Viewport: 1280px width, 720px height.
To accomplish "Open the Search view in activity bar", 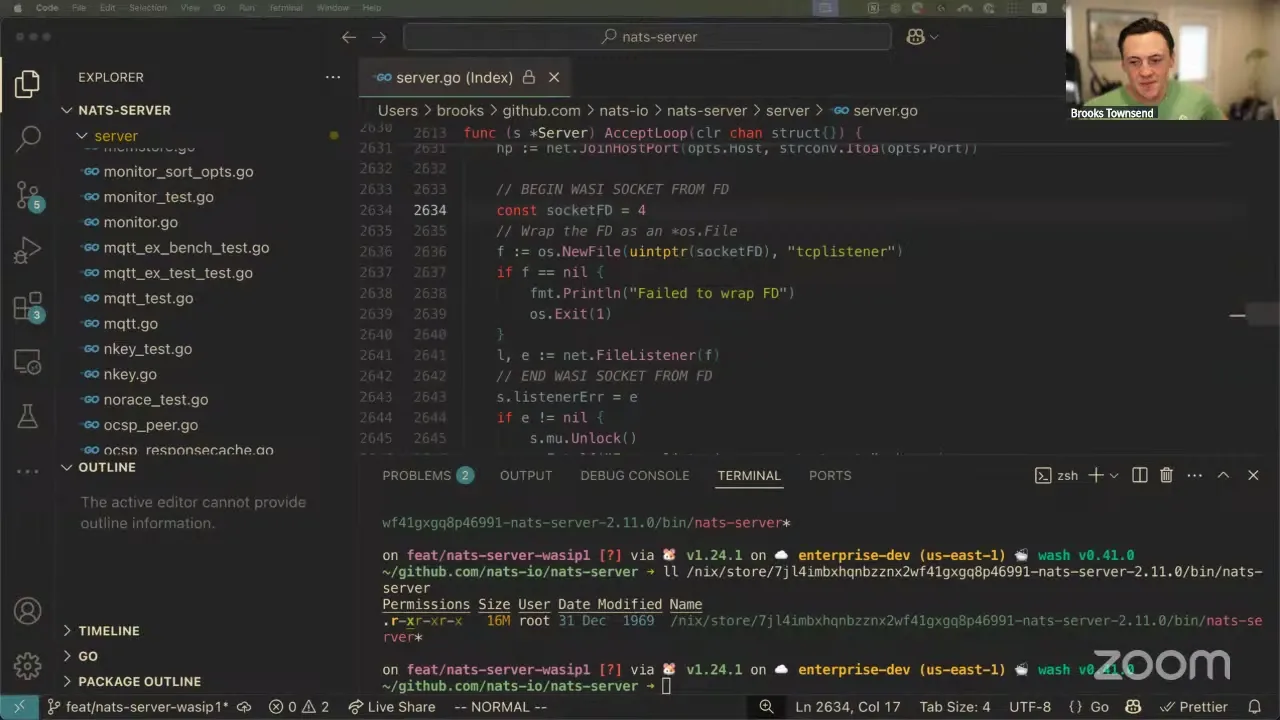I will 28,138.
